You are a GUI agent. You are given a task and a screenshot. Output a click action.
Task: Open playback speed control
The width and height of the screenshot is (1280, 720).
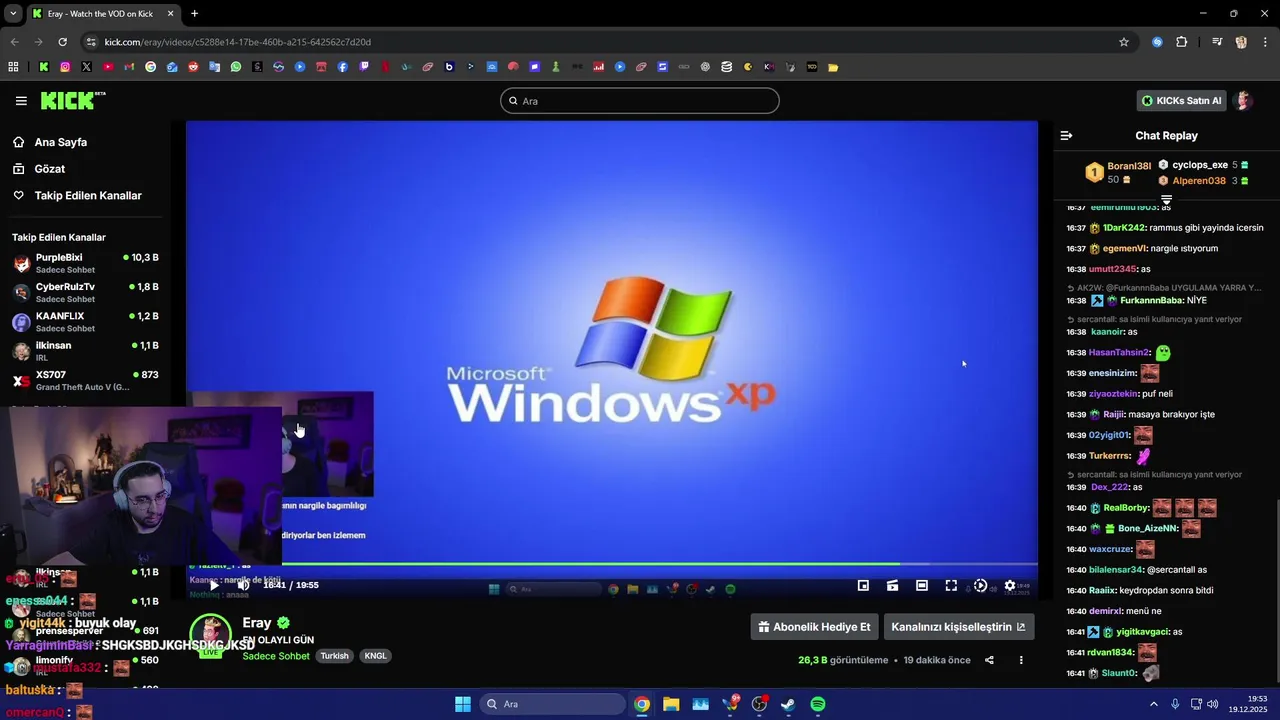tap(980, 586)
